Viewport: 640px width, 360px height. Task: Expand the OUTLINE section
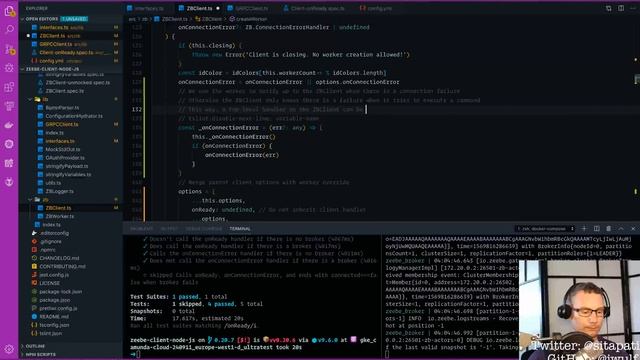35,346
